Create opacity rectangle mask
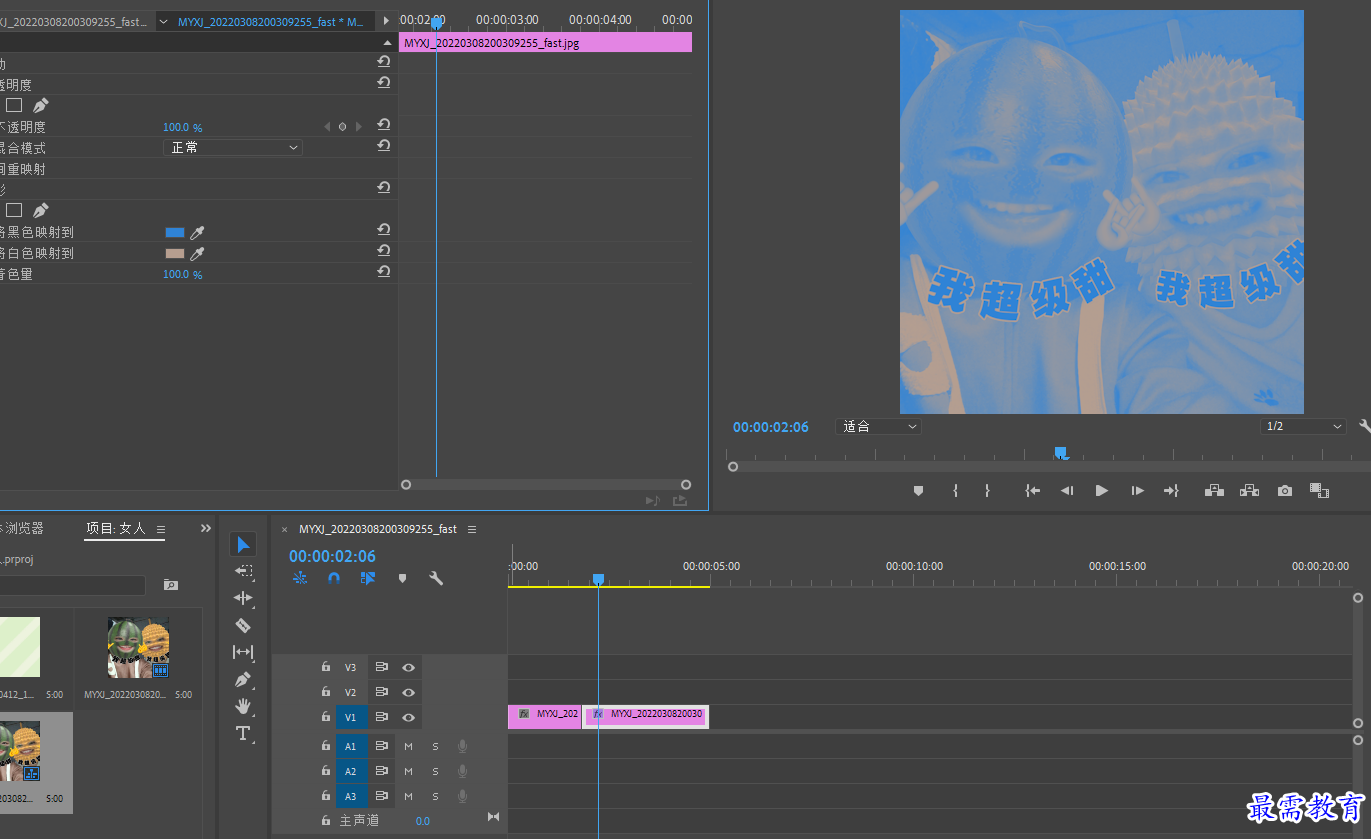The width and height of the screenshot is (1371, 839). pos(14,105)
